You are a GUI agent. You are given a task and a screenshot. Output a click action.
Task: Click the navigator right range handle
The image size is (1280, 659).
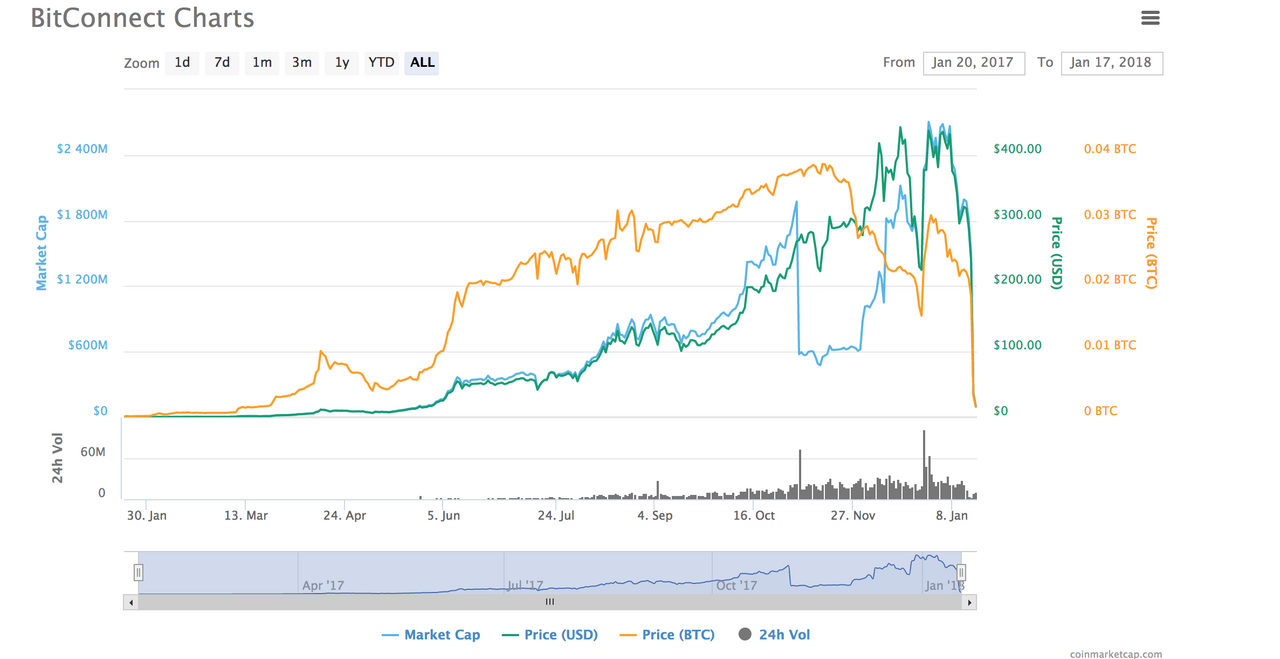(961, 573)
